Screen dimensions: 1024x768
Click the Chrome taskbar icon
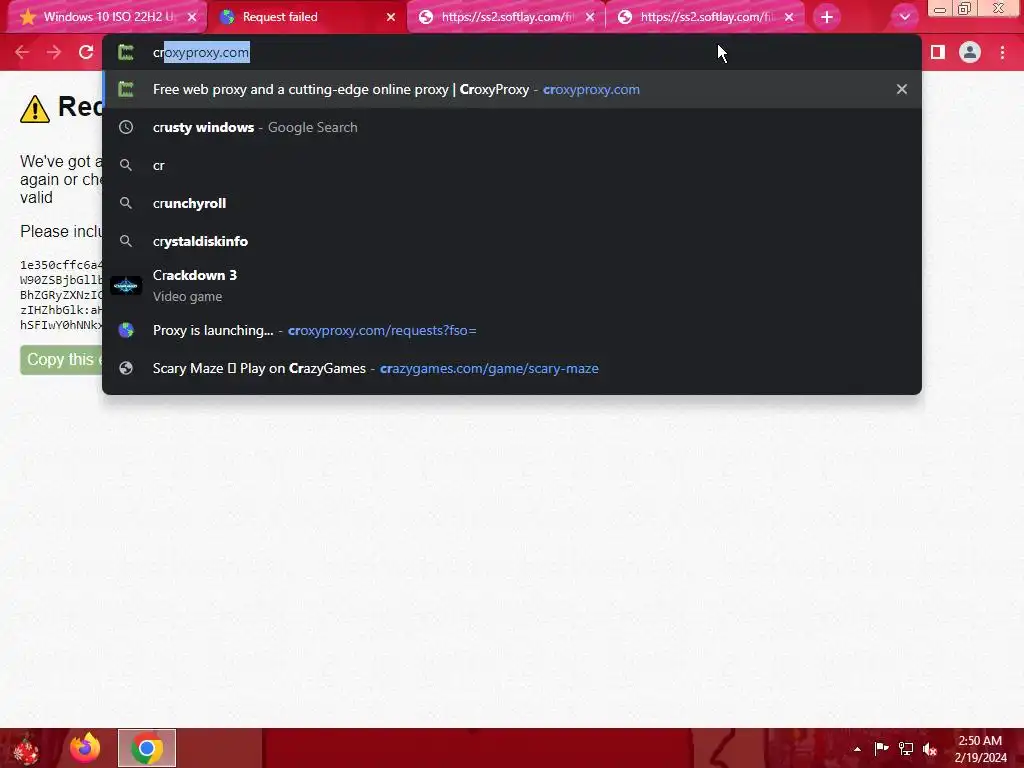pyautogui.click(x=147, y=748)
